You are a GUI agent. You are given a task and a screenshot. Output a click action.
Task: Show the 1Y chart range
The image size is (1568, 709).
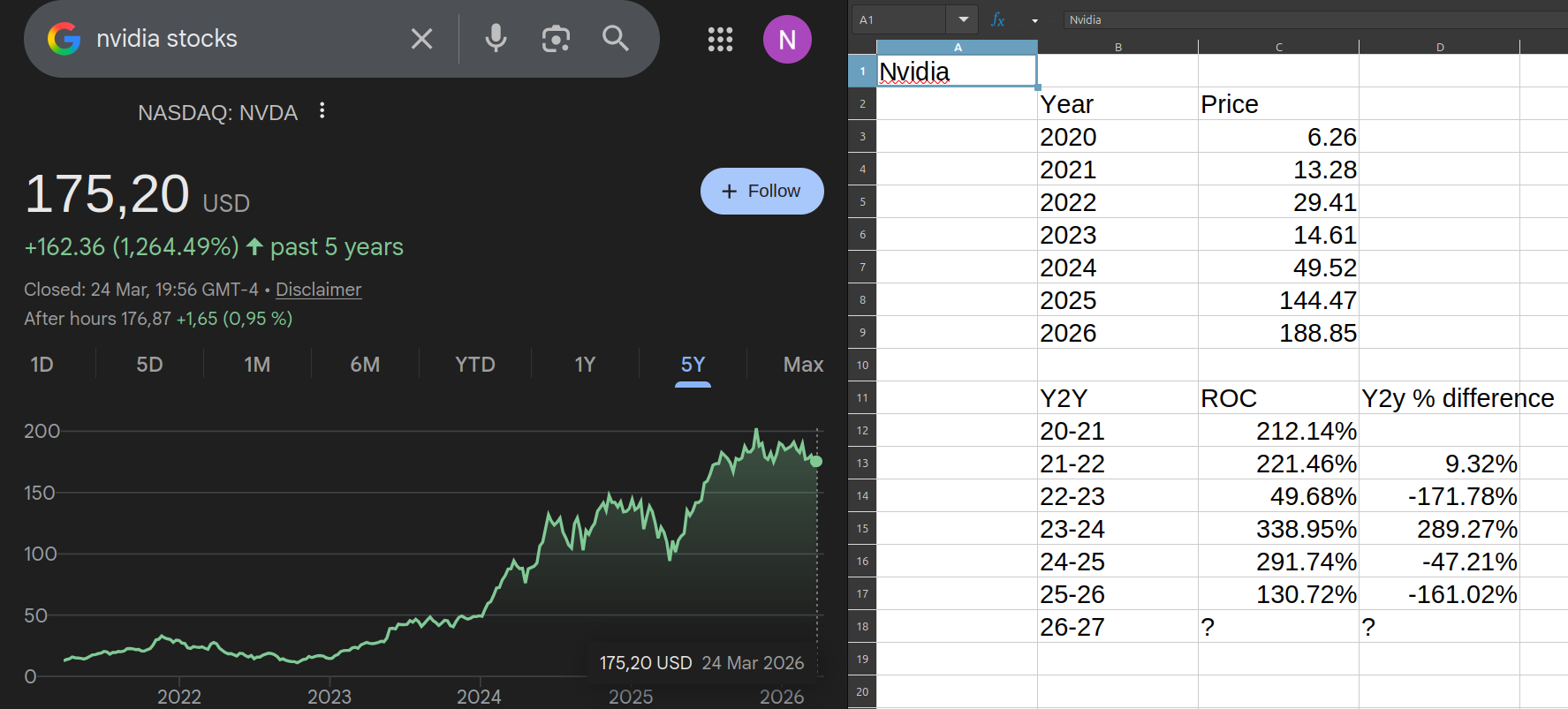point(585,365)
